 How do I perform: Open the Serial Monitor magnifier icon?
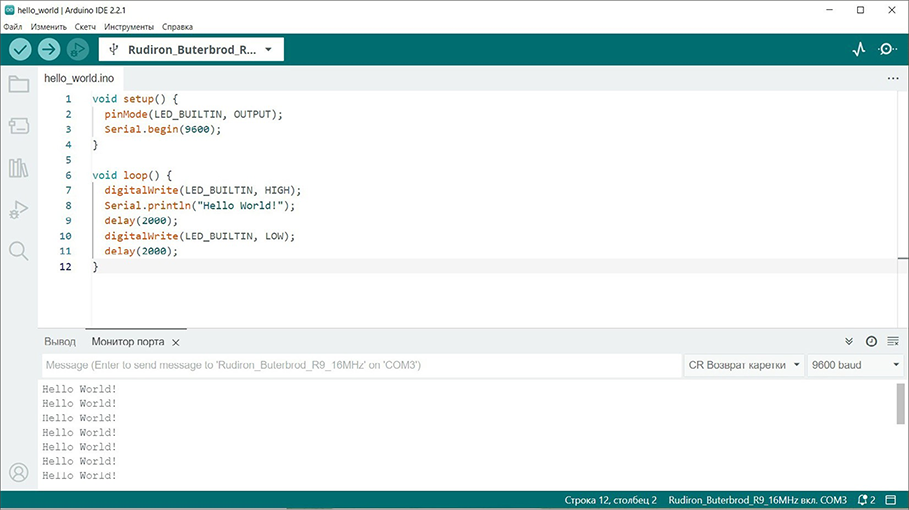pyautogui.click(x=888, y=49)
